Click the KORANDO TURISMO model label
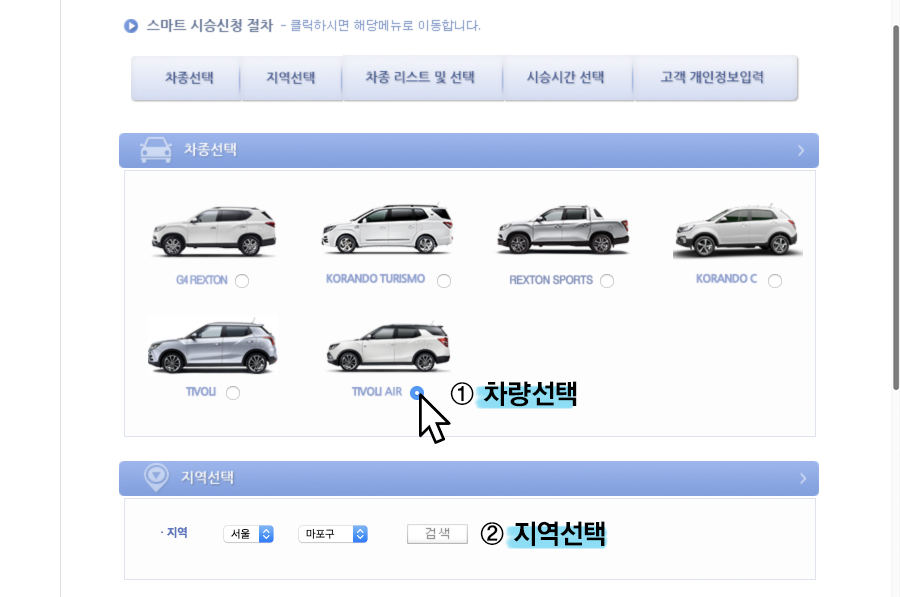The height and width of the screenshot is (597, 900). [x=375, y=279]
